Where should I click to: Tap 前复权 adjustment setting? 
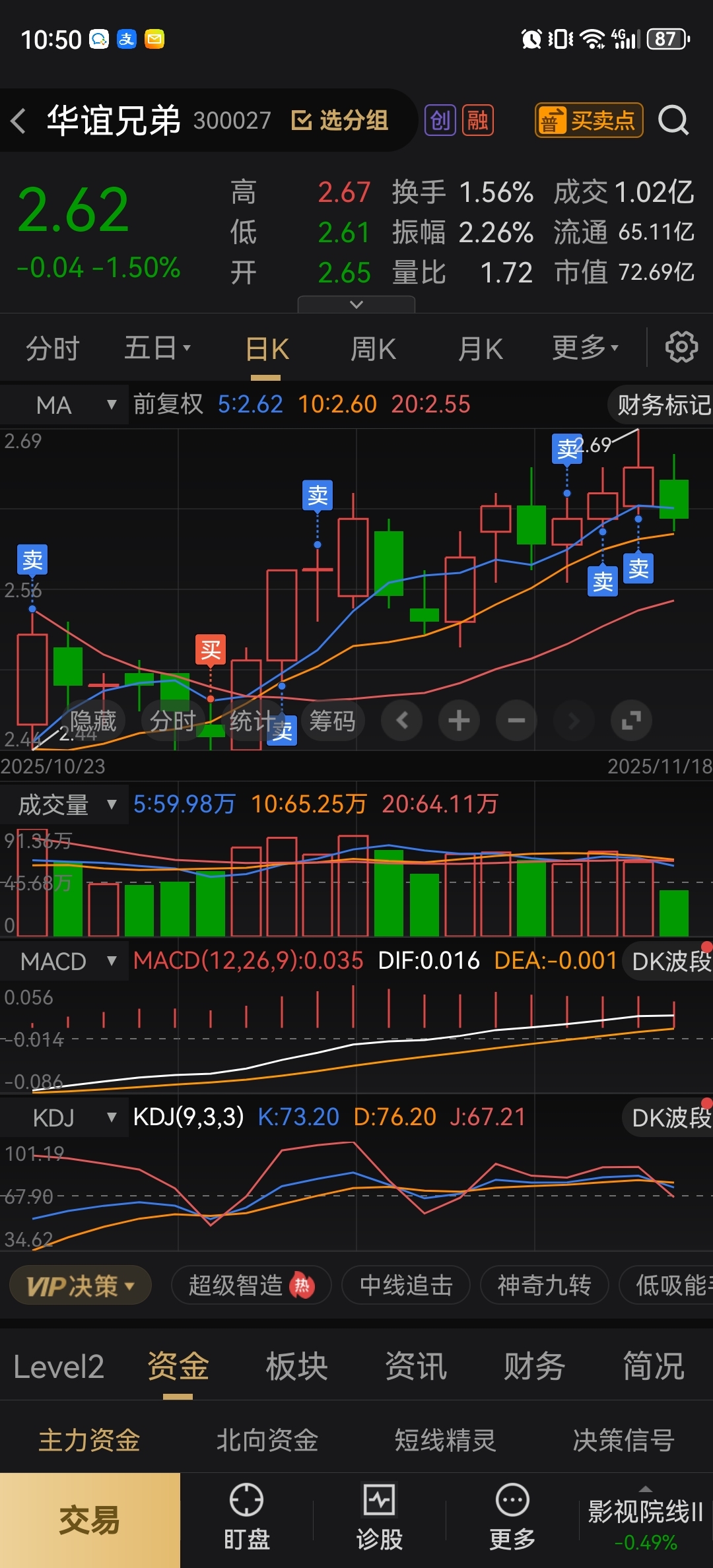point(168,404)
